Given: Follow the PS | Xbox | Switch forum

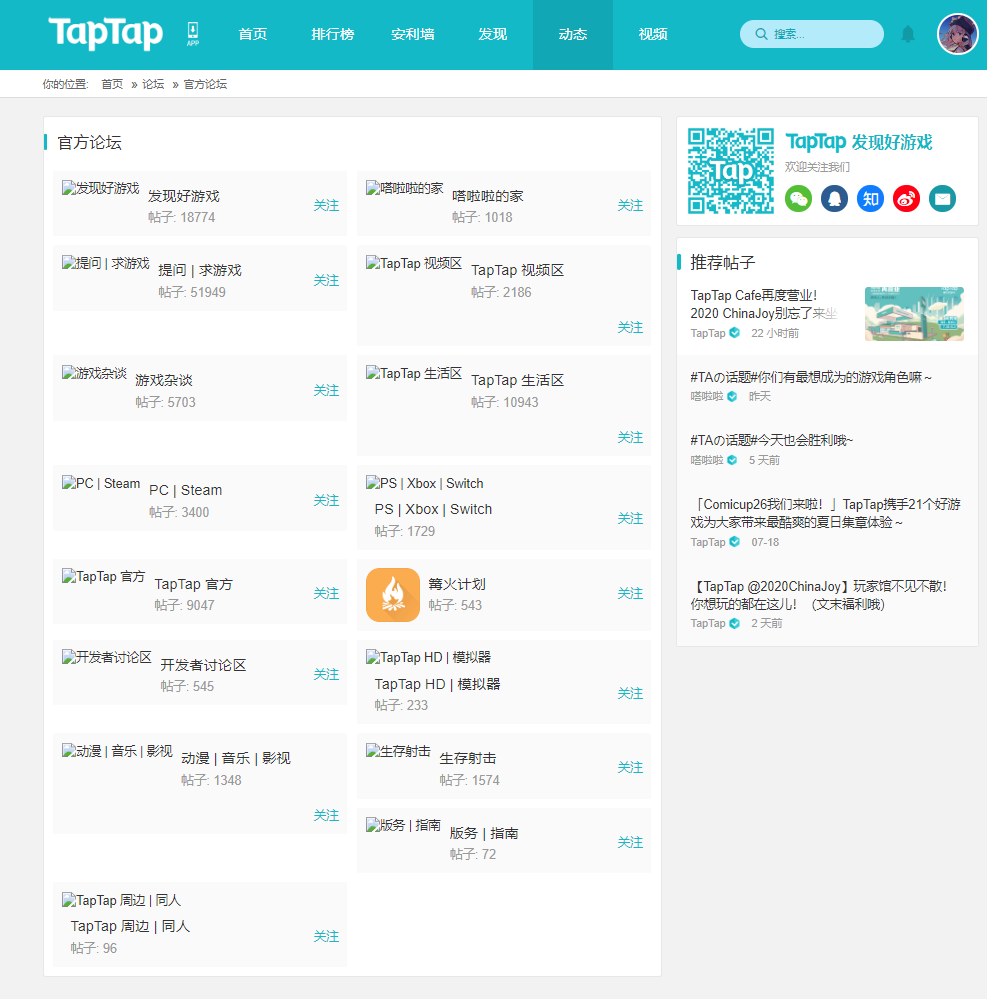Looking at the screenshot, I should coord(630,519).
